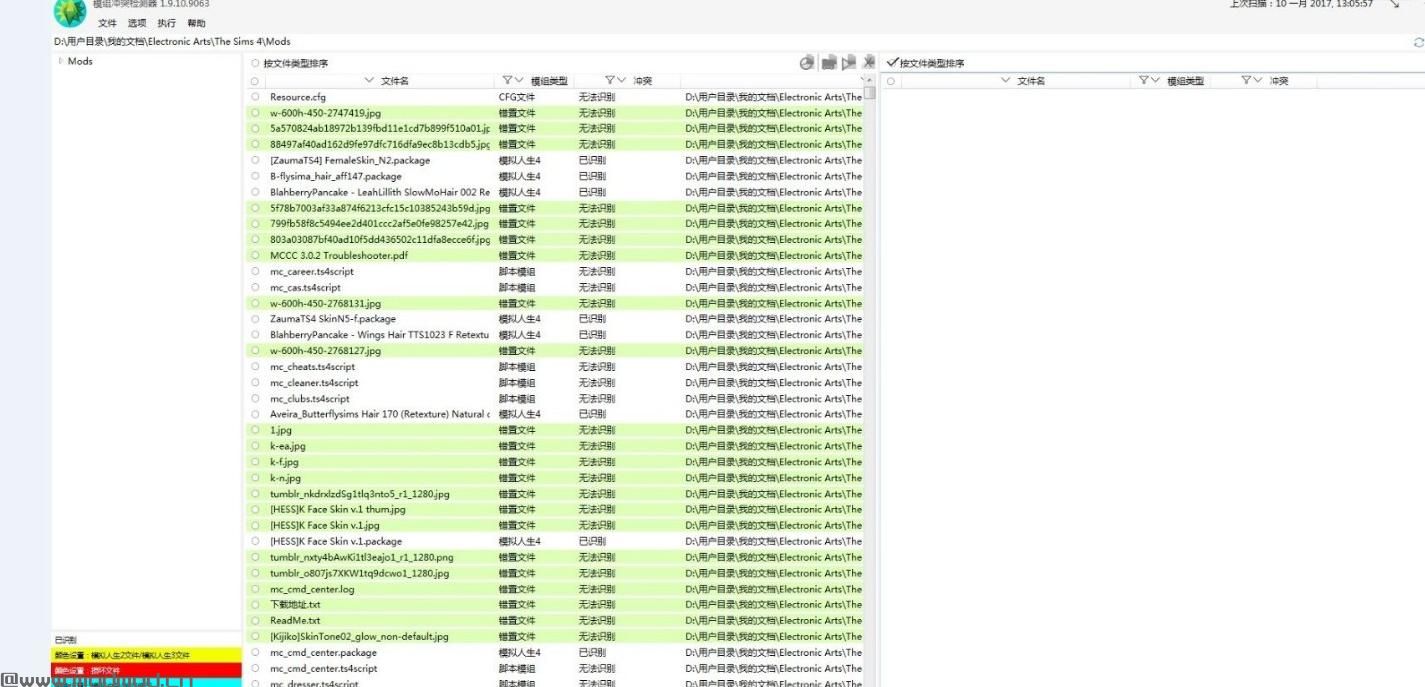Open the 执行 menu in the menu bar
This screenshot has width=1425, height=687.
[x=166, y=22]
